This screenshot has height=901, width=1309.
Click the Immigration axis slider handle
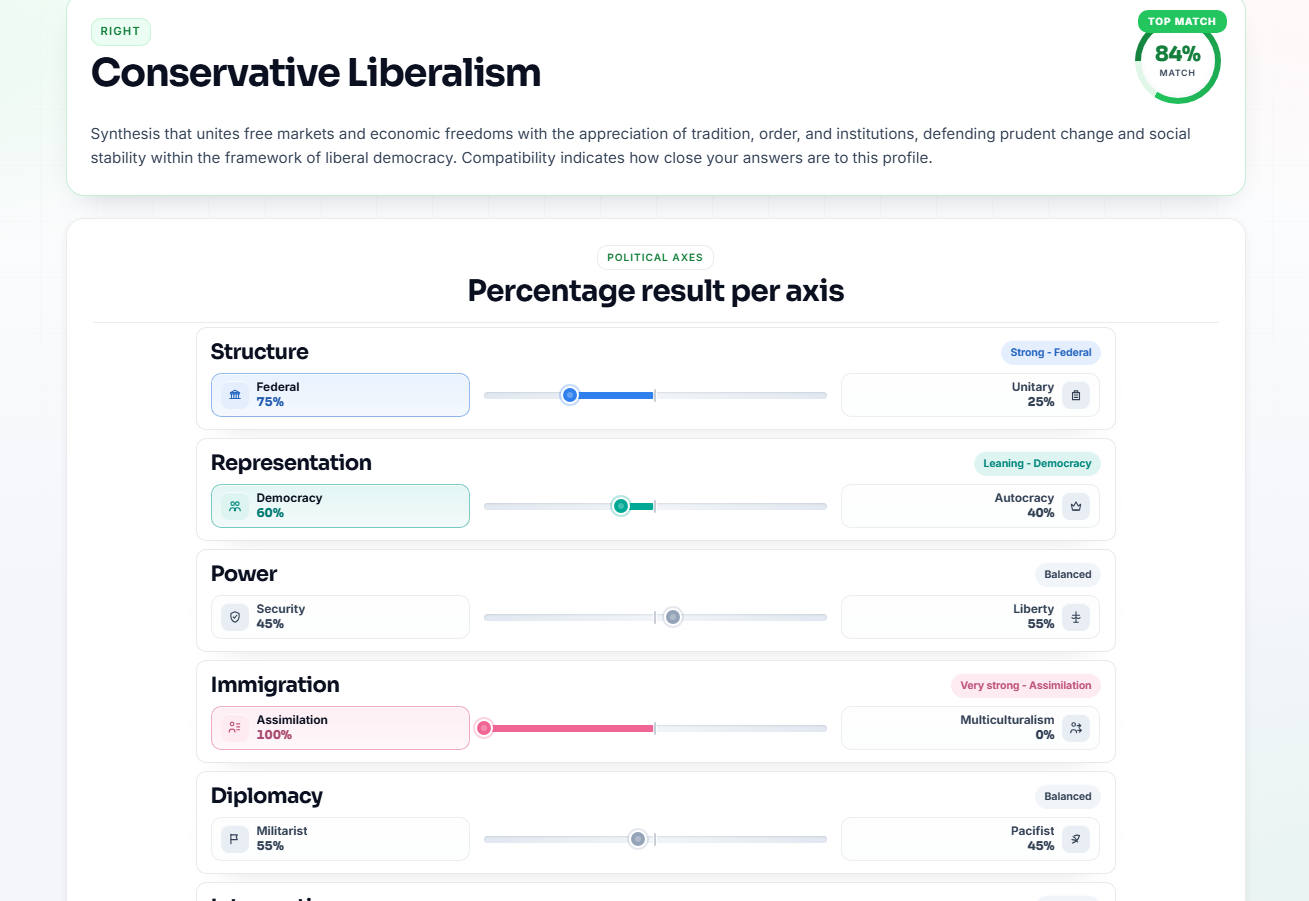(484, 728)
